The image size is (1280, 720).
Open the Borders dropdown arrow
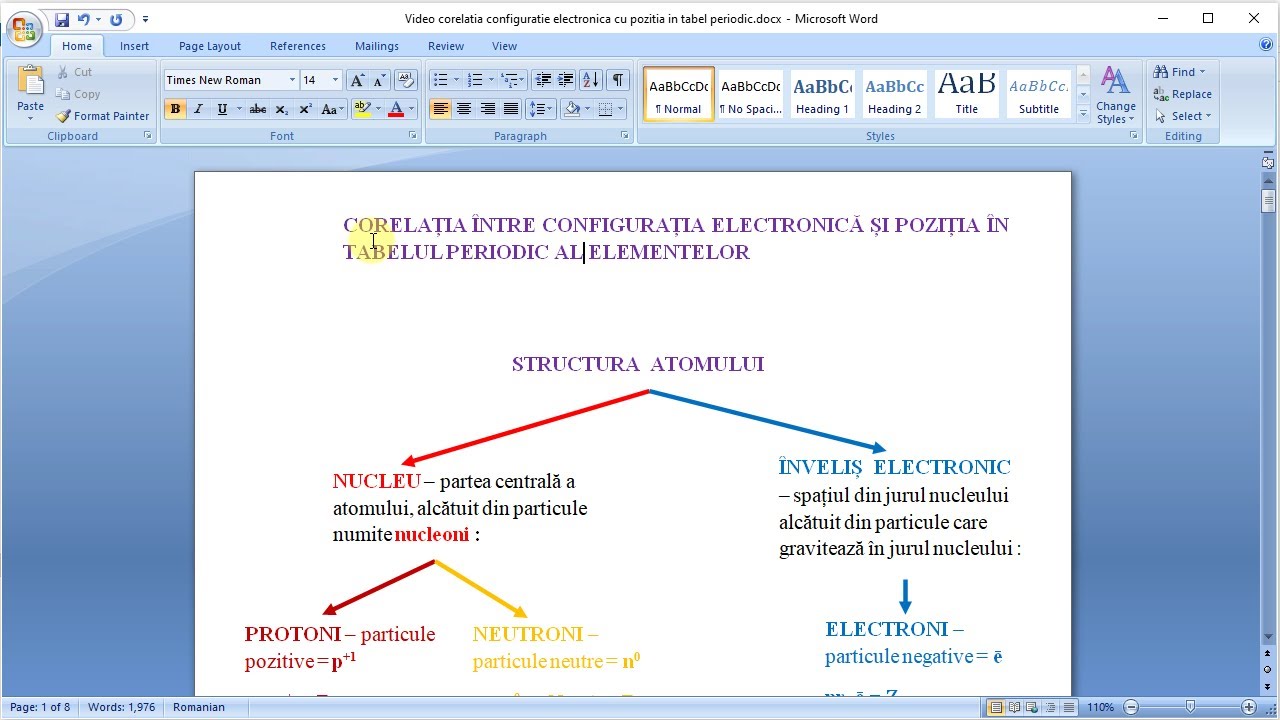point(621,109)
